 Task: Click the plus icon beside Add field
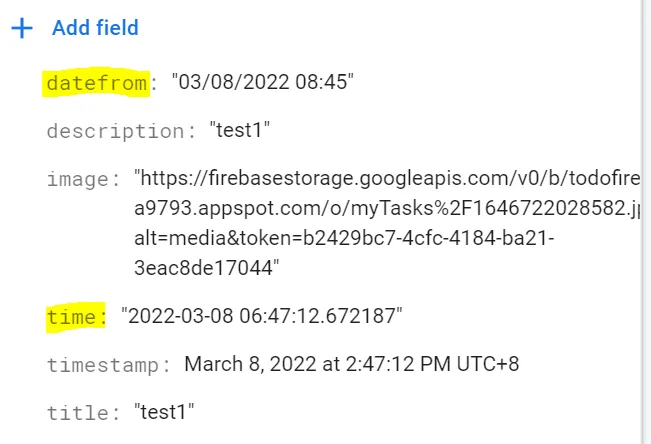click(22, 28)
